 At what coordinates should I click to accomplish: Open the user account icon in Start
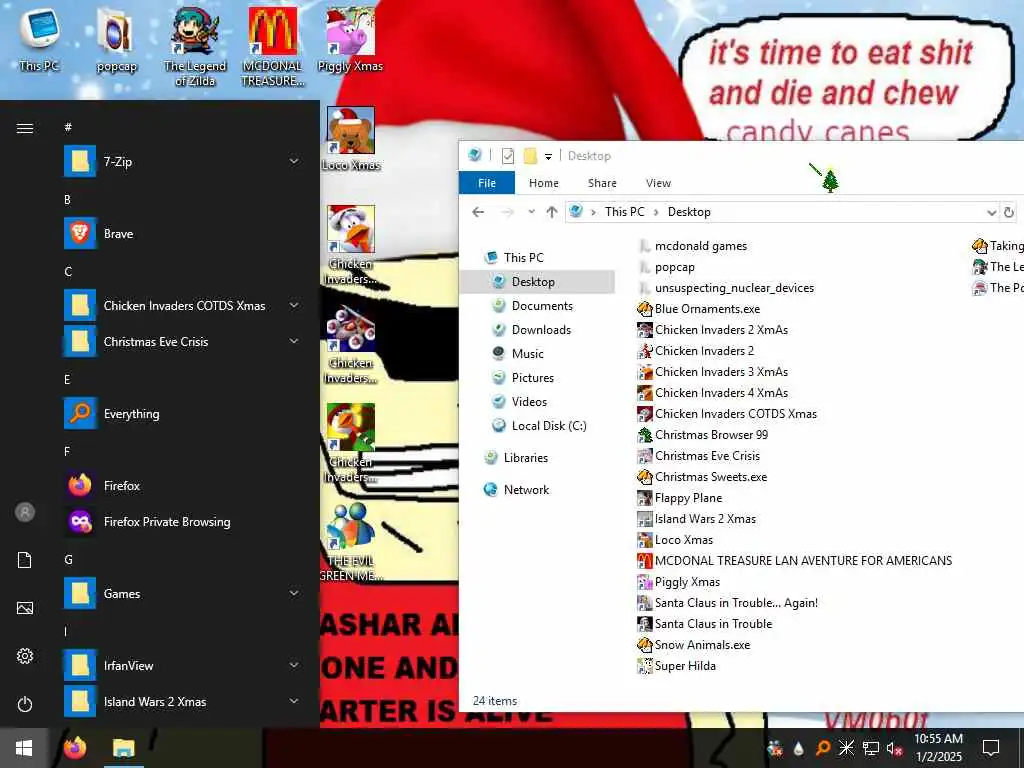[x=25, y=512]
